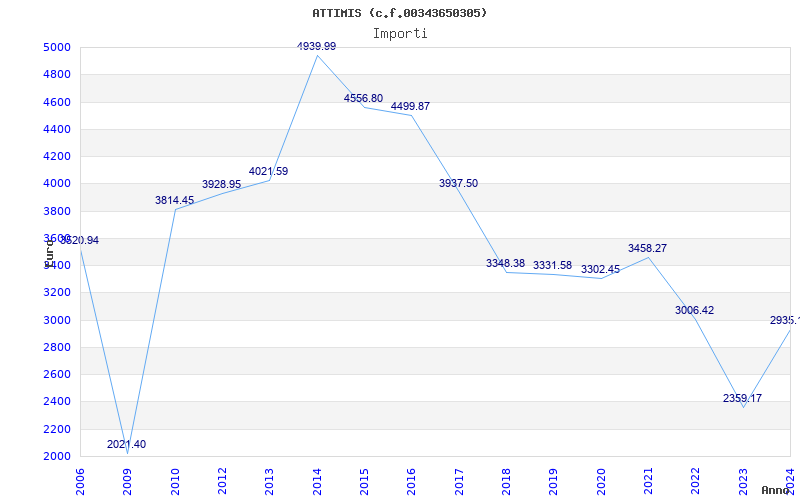Image resolution: width=800 pixels, height=500 pixels.
Task: Select data label 4021.59
Action: tap(268, 171)
